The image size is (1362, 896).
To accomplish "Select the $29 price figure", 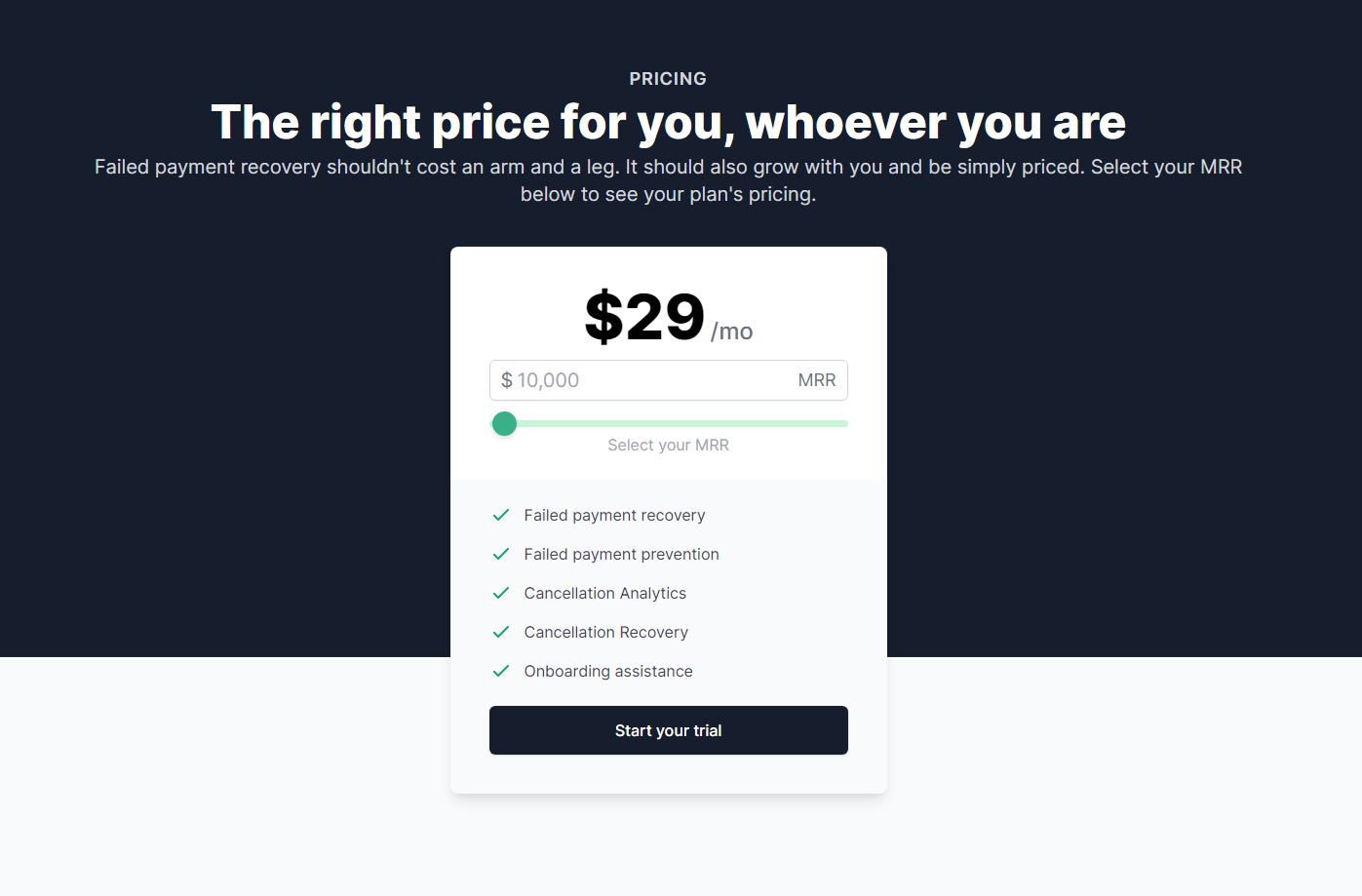I will (x=644, y=317).
